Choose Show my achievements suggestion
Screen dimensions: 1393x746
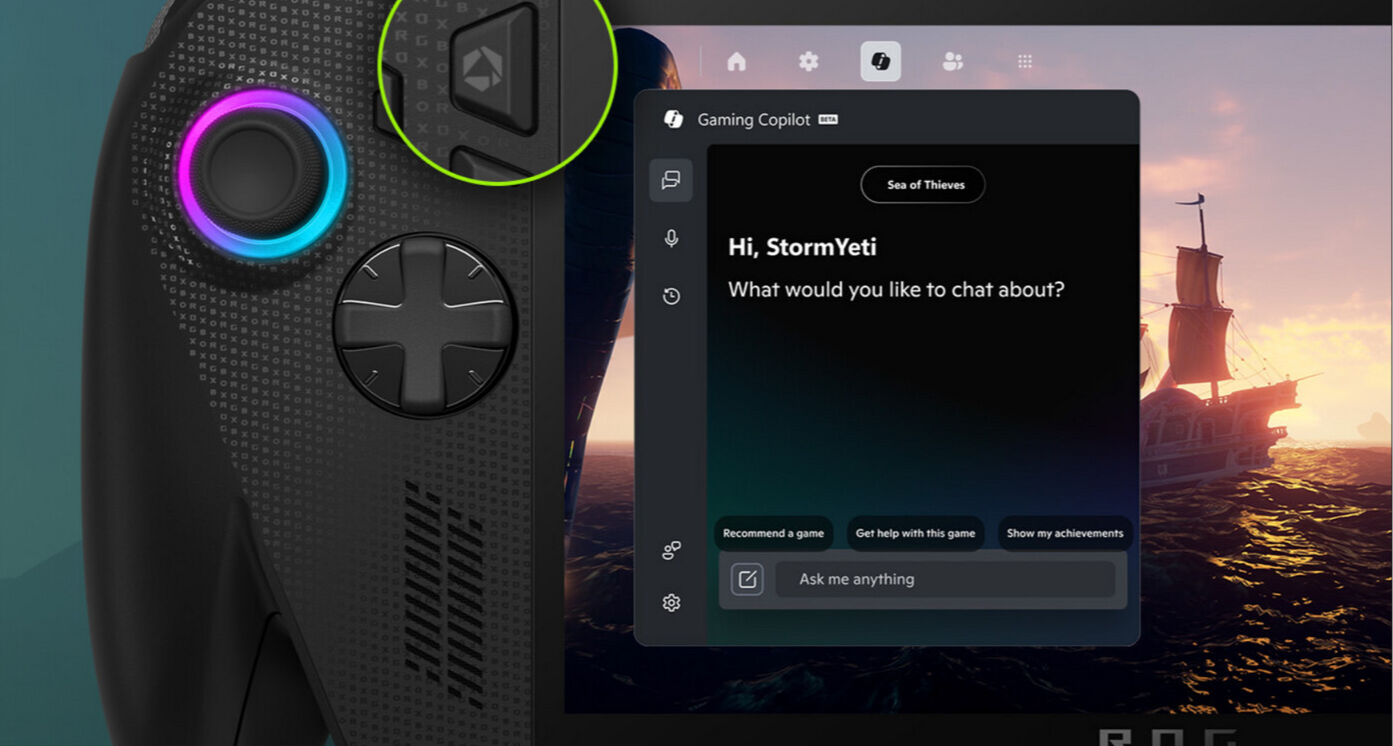tap(1065, 533)
